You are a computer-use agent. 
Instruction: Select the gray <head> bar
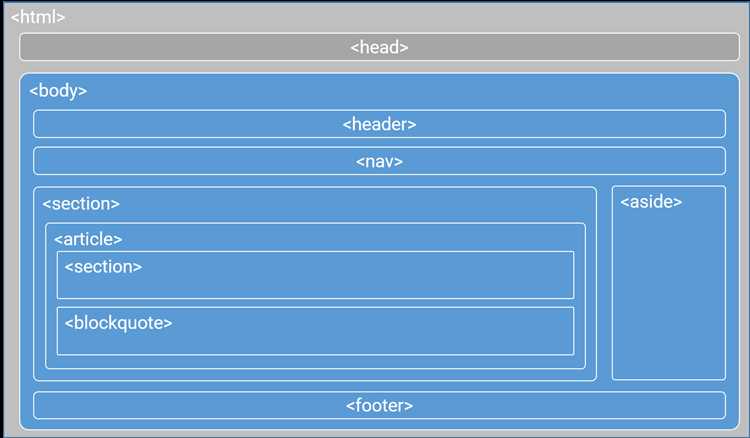point(379,47)
